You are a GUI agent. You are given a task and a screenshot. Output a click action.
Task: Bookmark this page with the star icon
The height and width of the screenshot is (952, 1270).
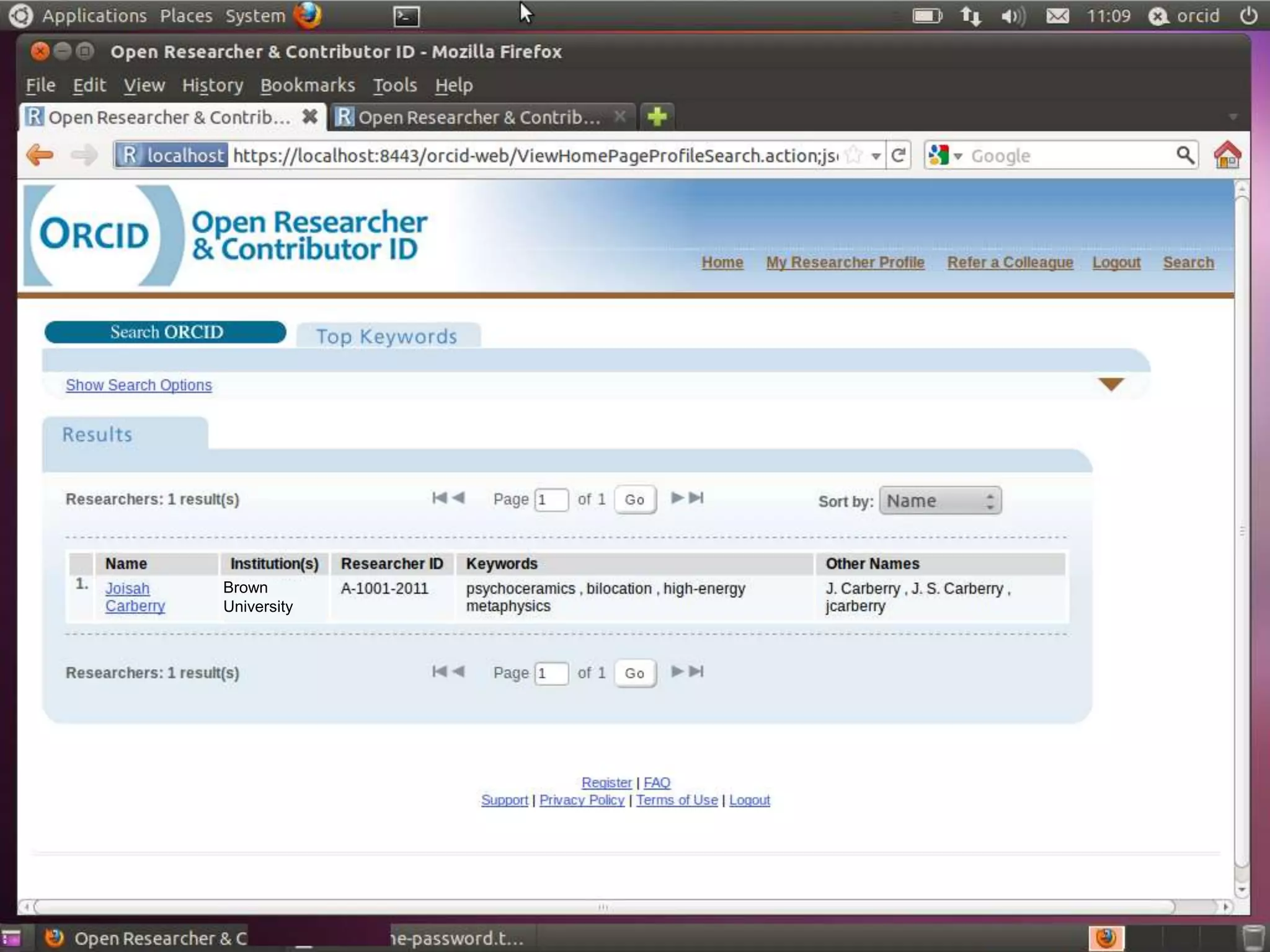(855, 155)
